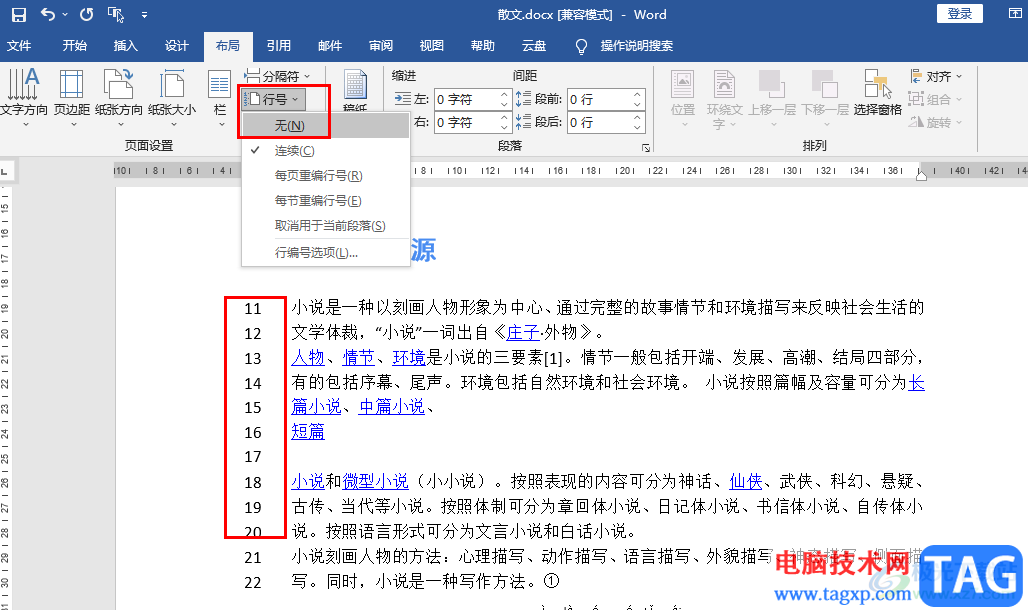This screenshot has height=610, width=1028.
Task: Switch to the 插入 tab
Action: point(125,45)
